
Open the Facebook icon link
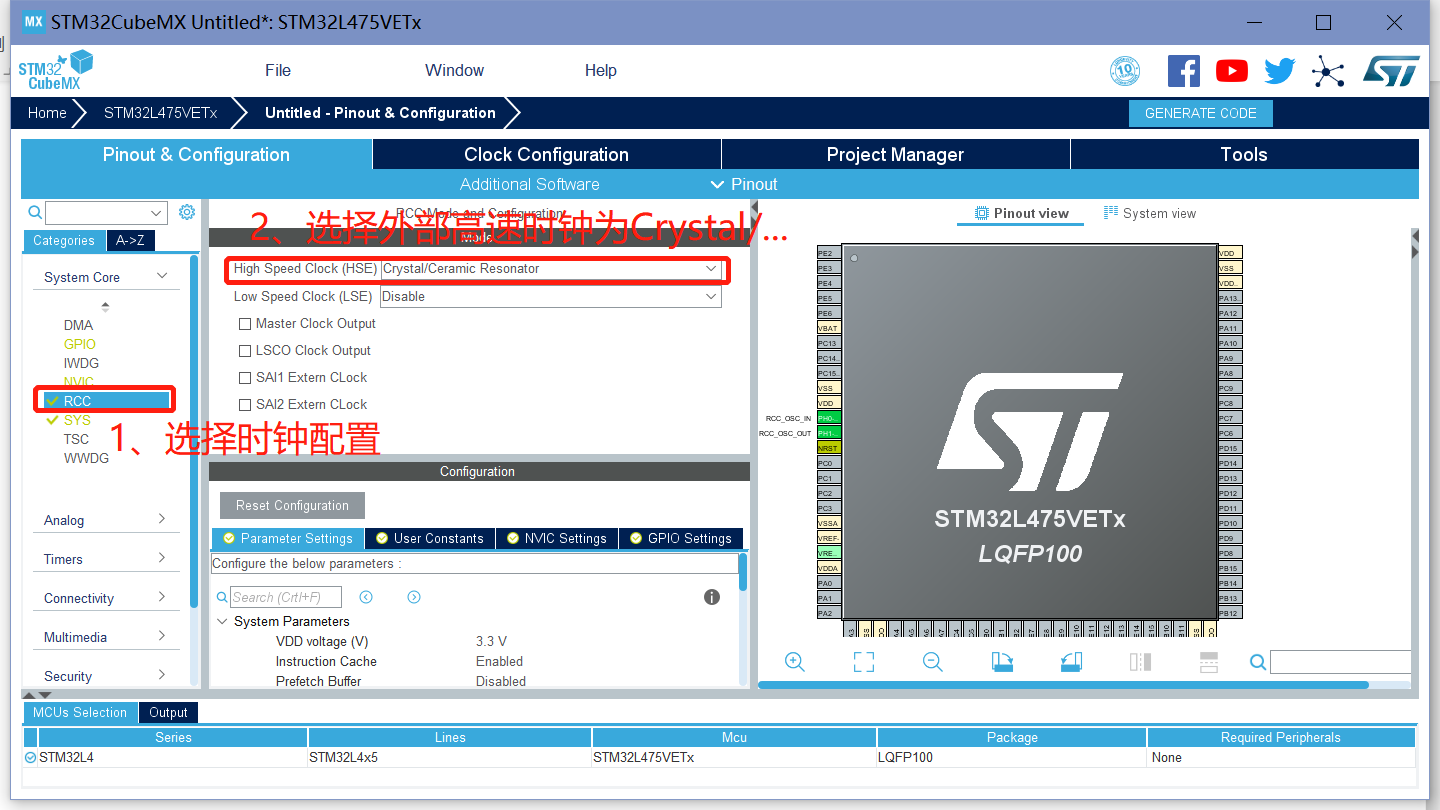[1184, 71]
